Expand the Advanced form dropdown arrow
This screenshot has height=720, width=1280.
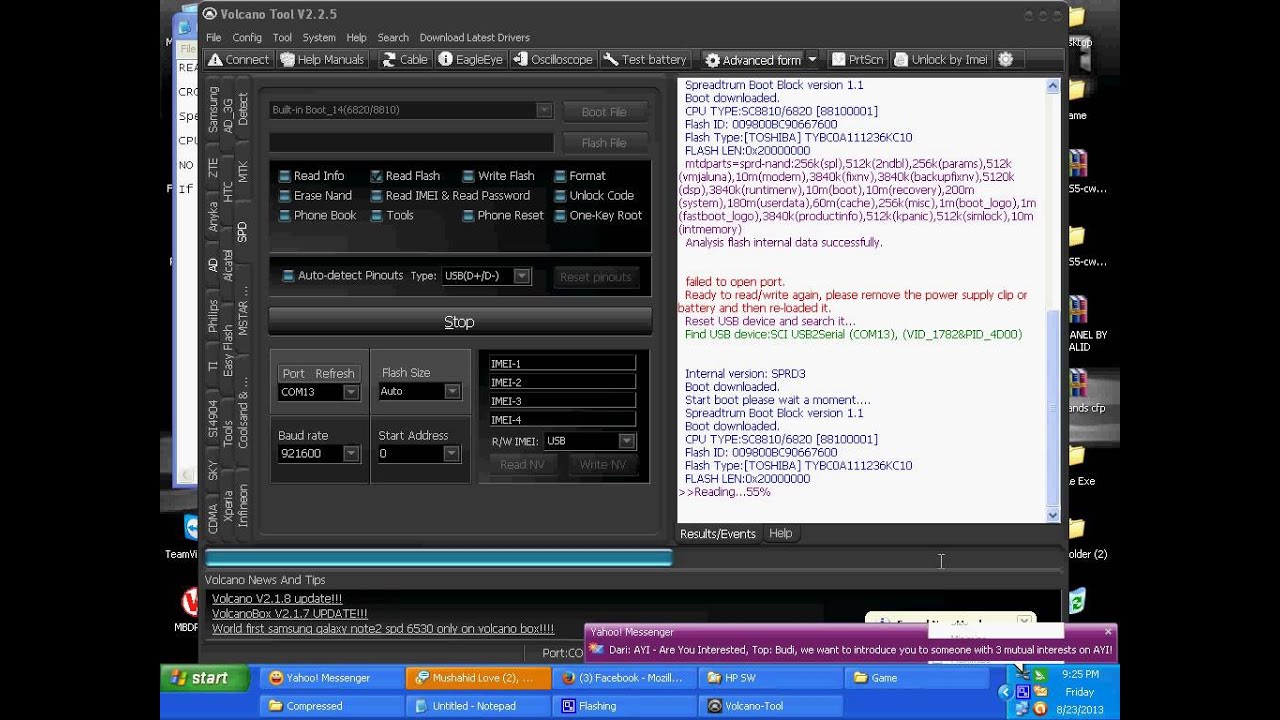point(812,60)
